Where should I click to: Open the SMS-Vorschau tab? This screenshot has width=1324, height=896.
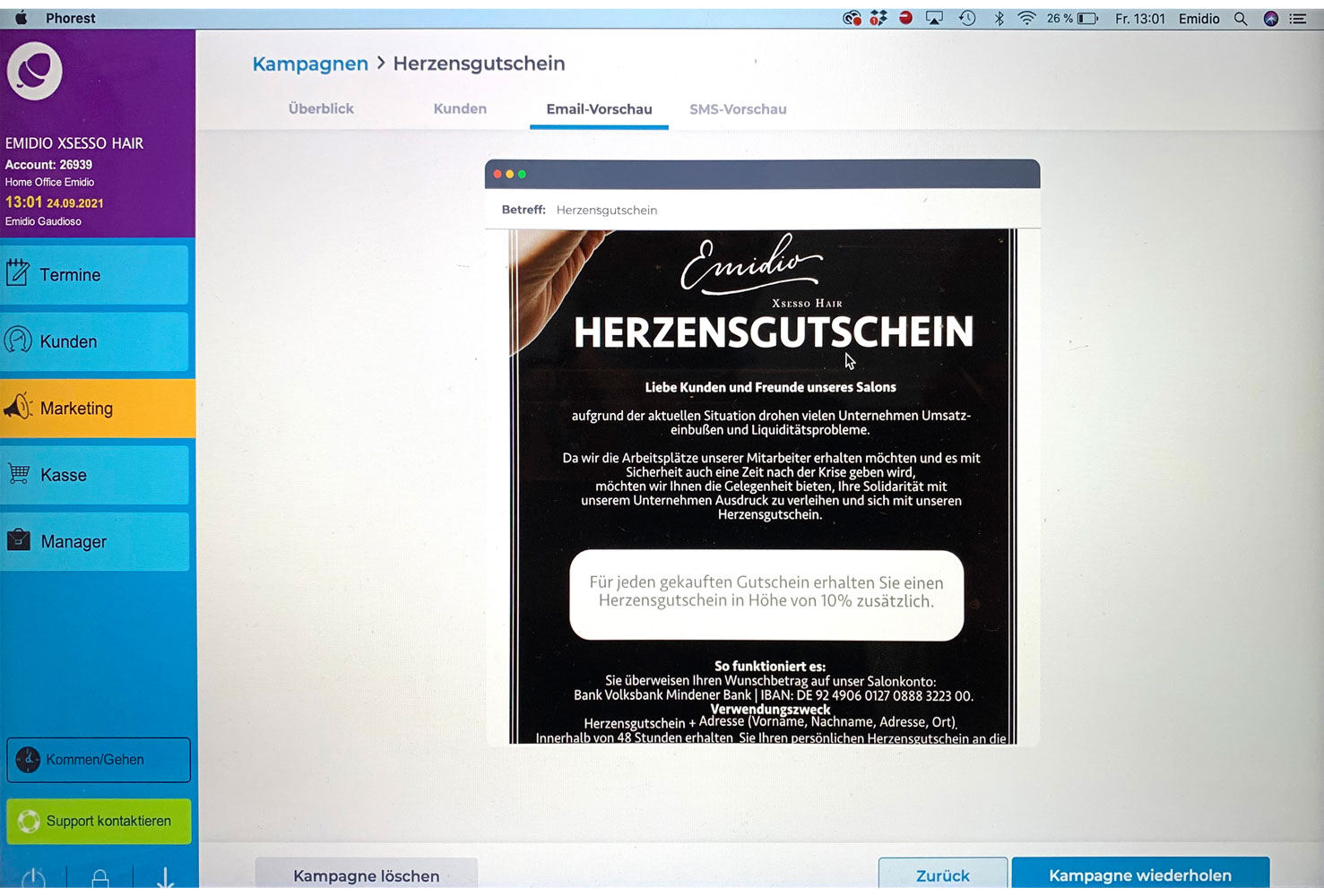738,109
